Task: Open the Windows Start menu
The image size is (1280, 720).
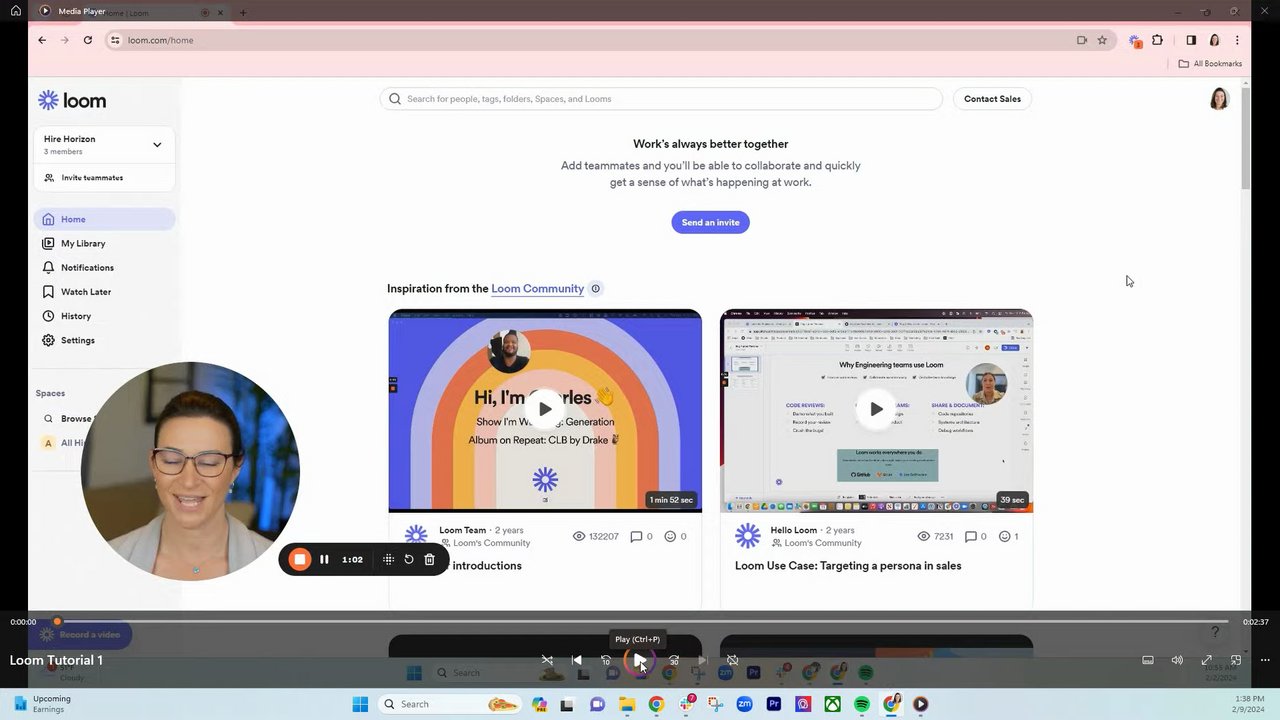Action: (360, 704)
